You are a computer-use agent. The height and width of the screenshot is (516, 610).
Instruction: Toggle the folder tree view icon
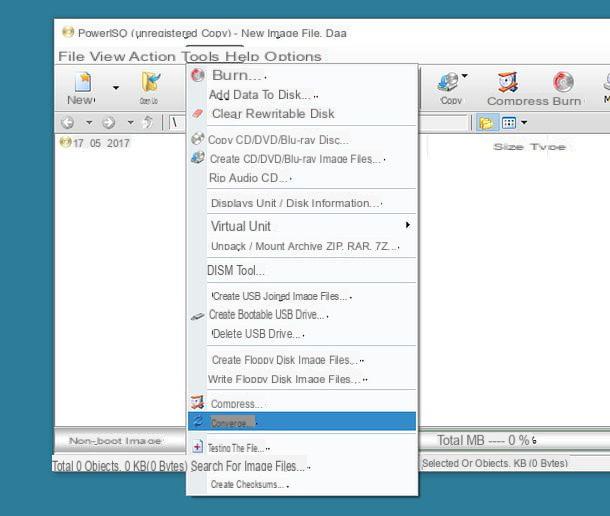[x=486, y=123]
